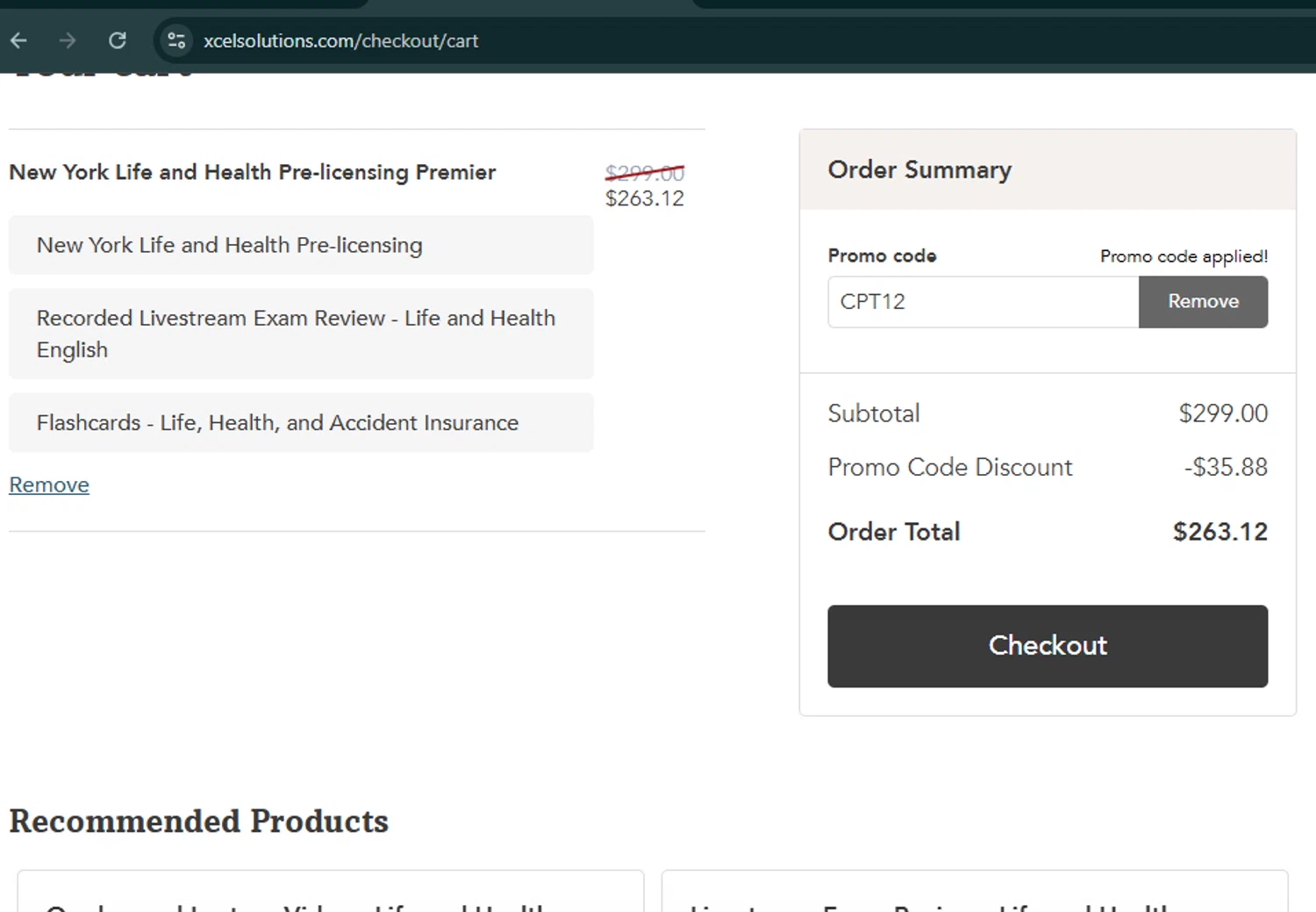Screen dimensions: 1316x912
Task: Click the $263.12 discounted cart item price
Action: [644, 198]
